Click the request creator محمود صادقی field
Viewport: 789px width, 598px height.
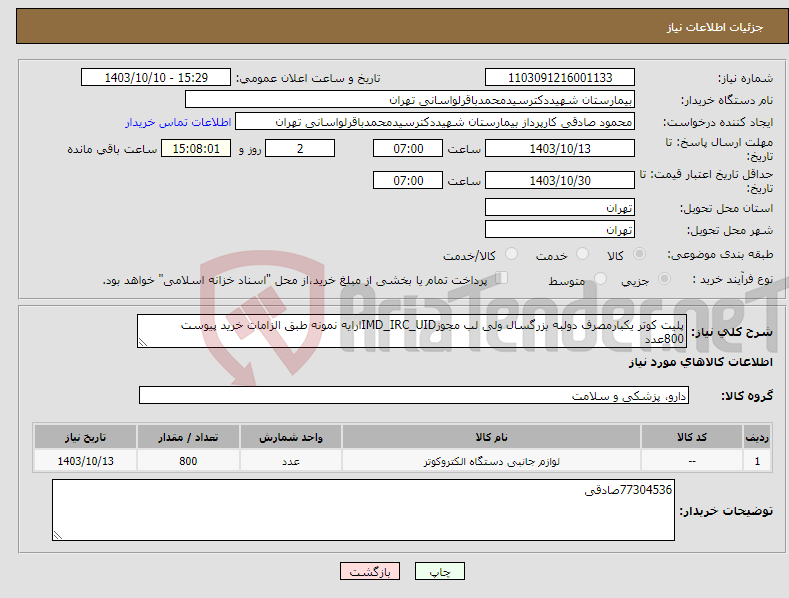tap(435, 122)
